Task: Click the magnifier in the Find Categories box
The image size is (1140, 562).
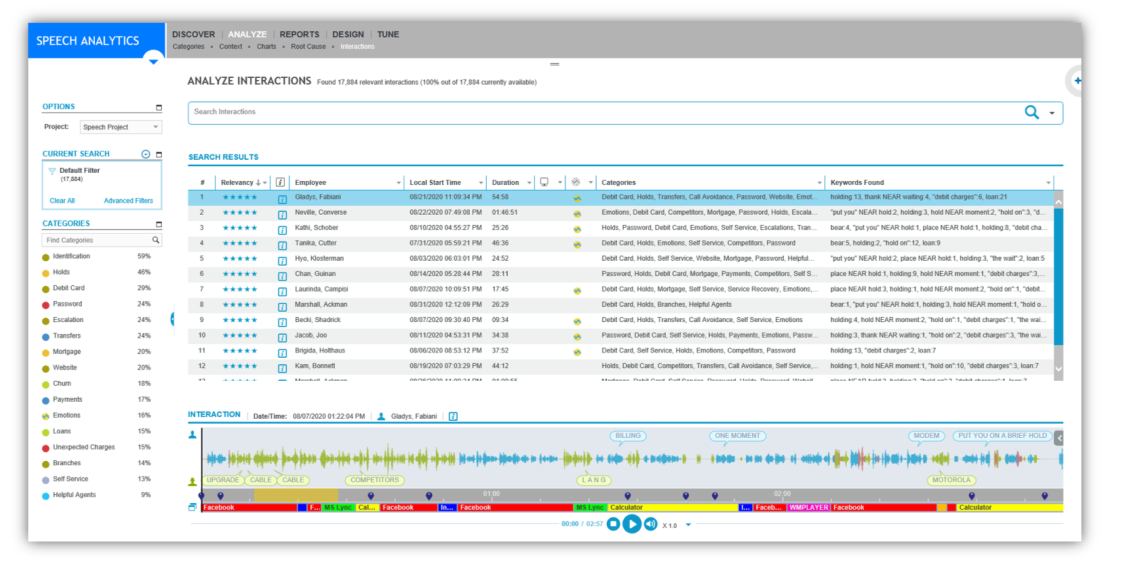Action: point(156,241)
